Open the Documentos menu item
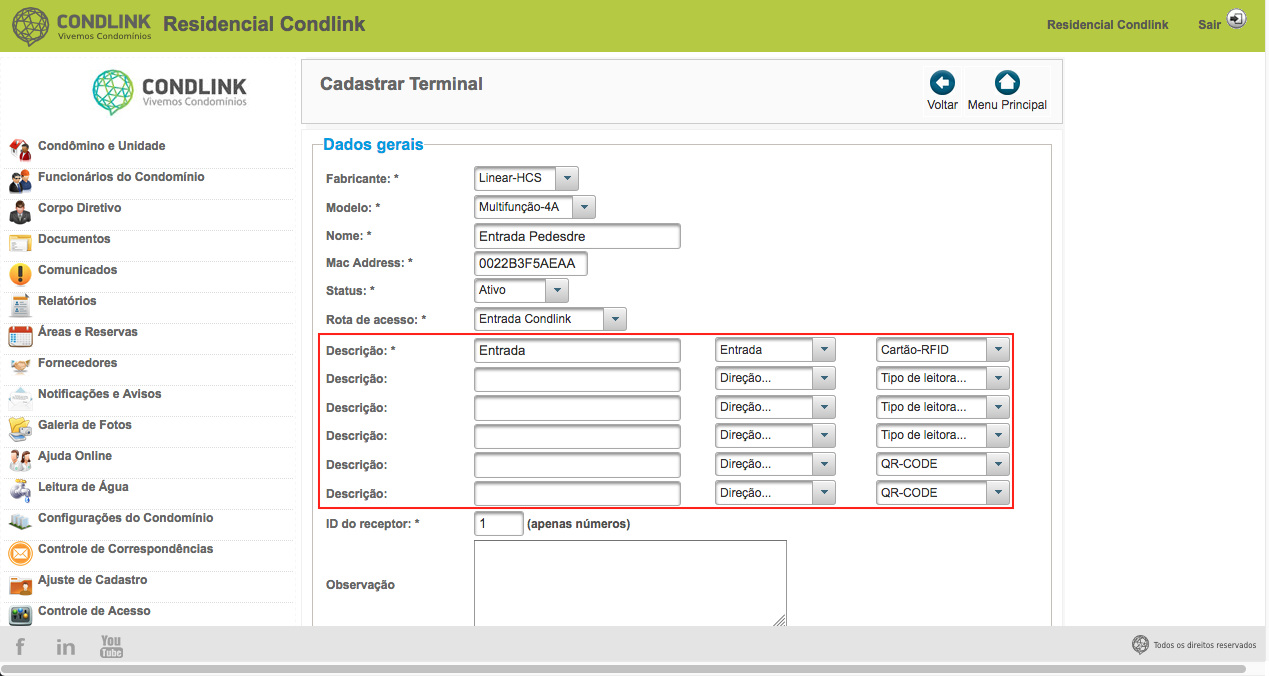 click(x=74, y=239)
